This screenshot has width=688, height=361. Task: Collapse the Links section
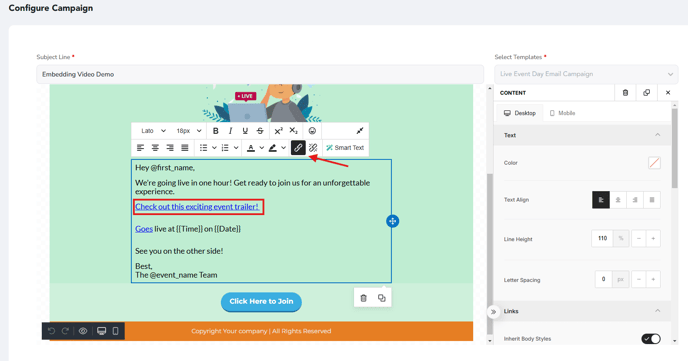tap(657, 311)
